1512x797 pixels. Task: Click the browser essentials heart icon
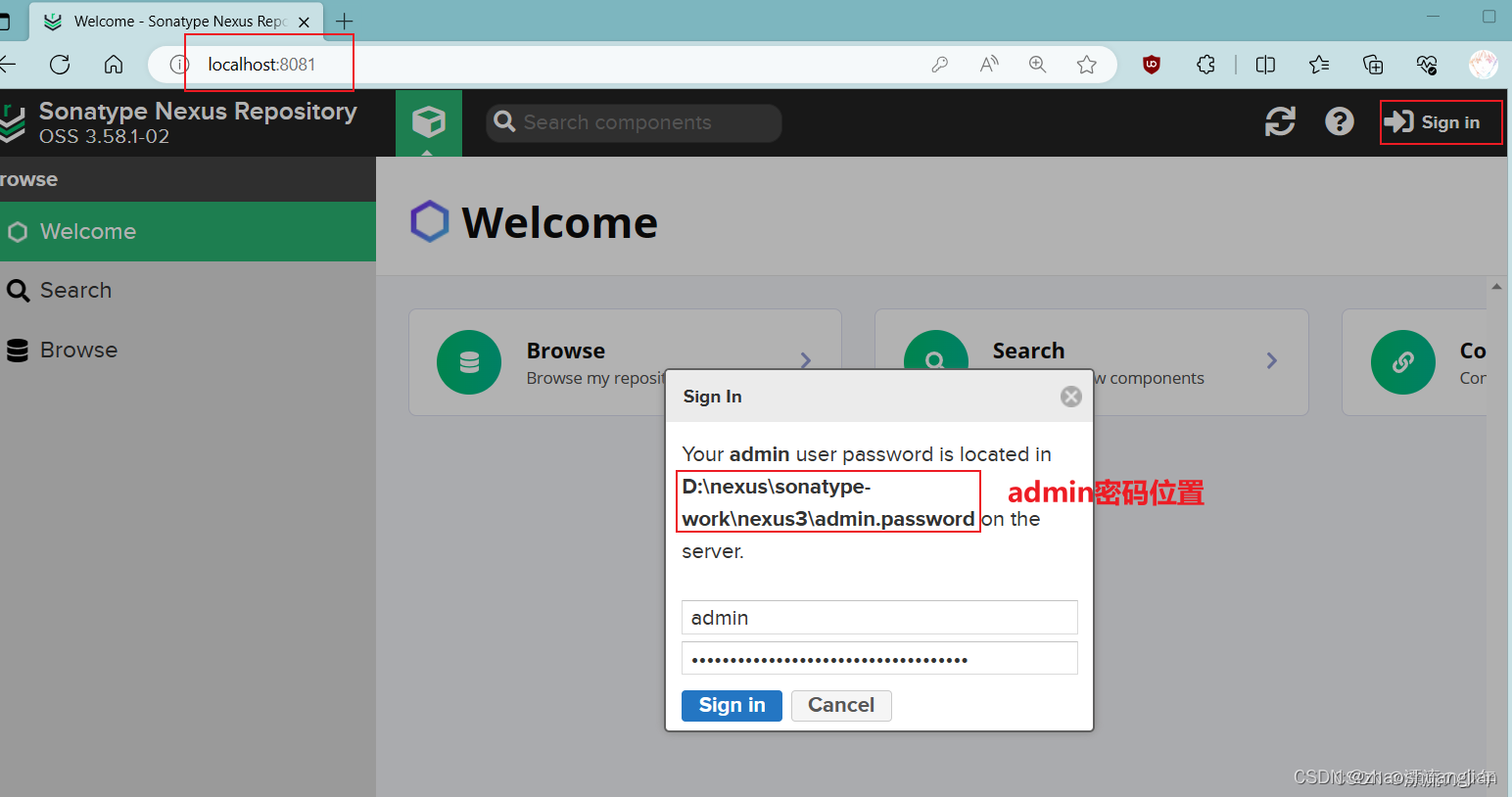point(1427,65)
